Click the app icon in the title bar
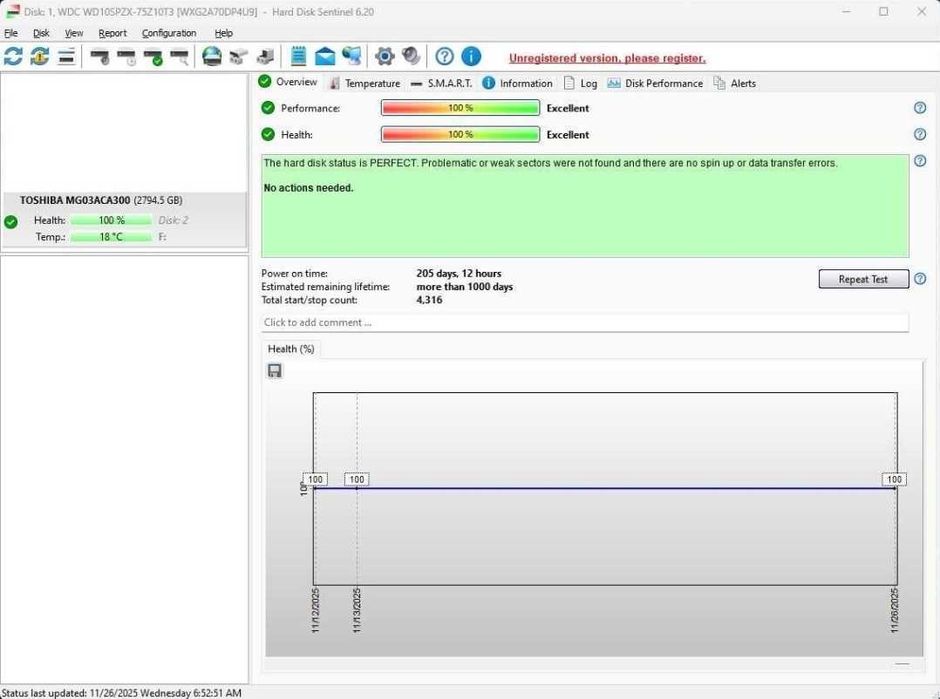The height and width of the screenshot is (699, 940). tap(13, 11)
